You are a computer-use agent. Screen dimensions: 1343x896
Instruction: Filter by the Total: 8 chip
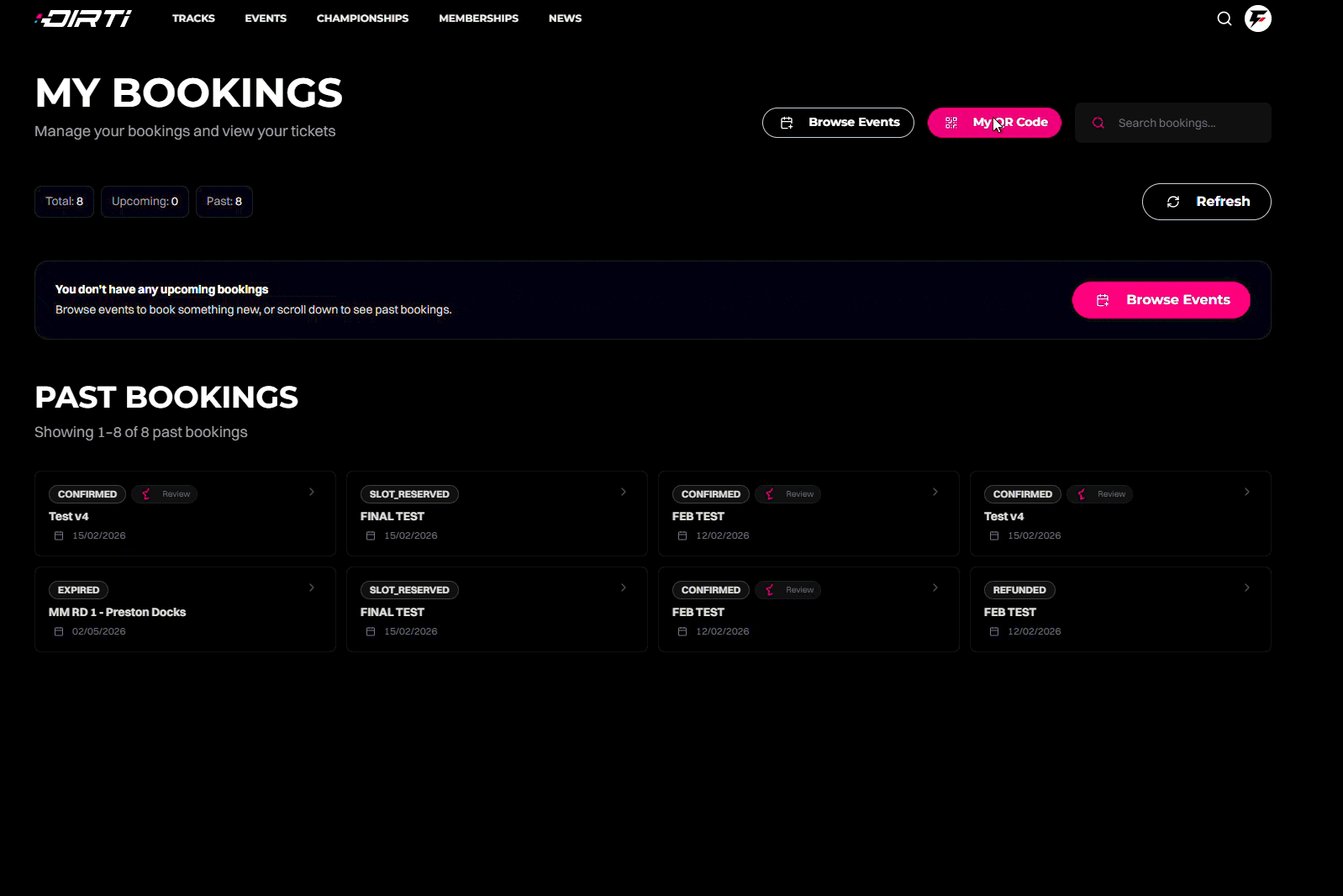pyautogui.click(x=64, y=202)
